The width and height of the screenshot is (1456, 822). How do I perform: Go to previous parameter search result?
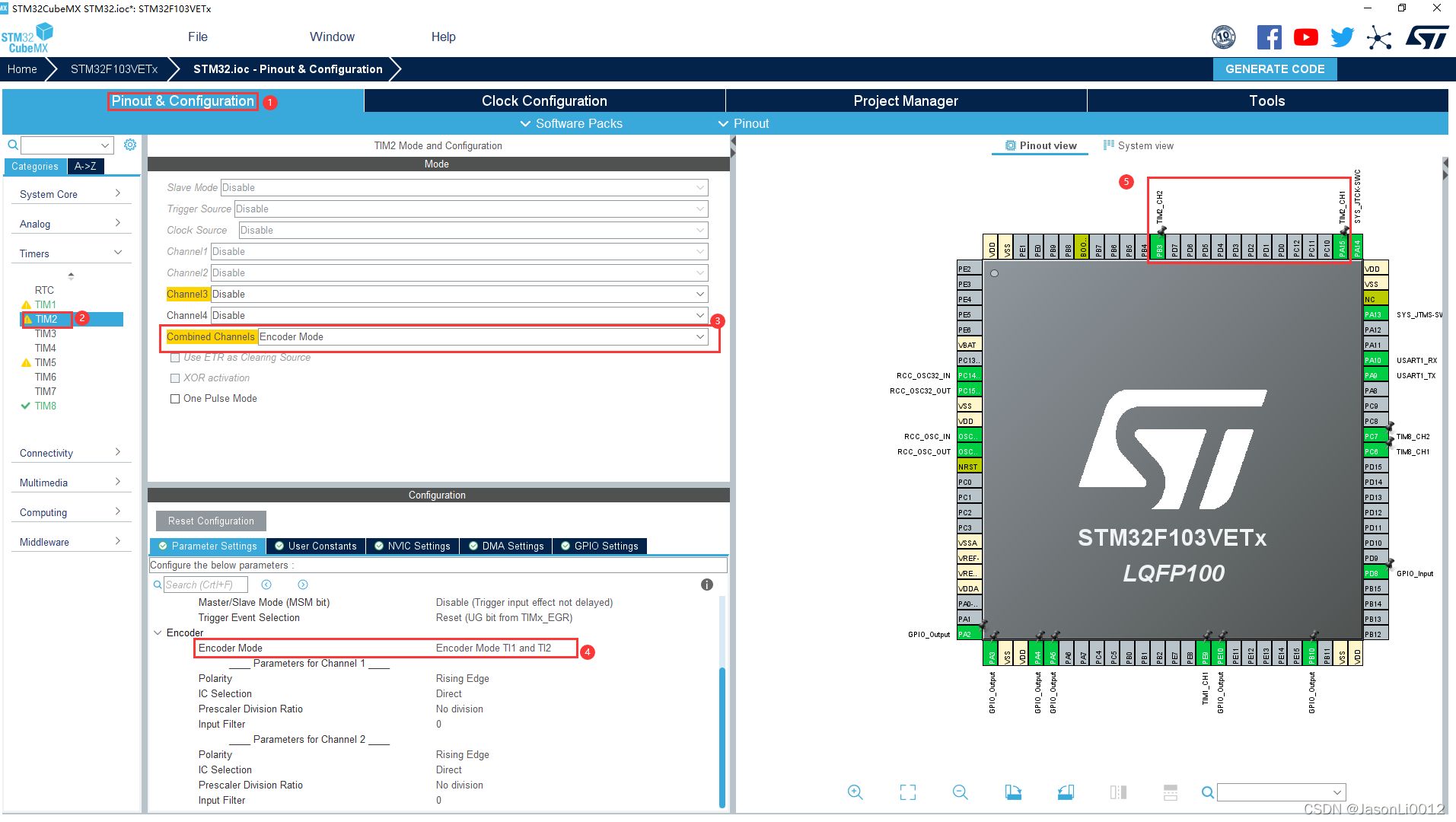[x=266, y=585]
